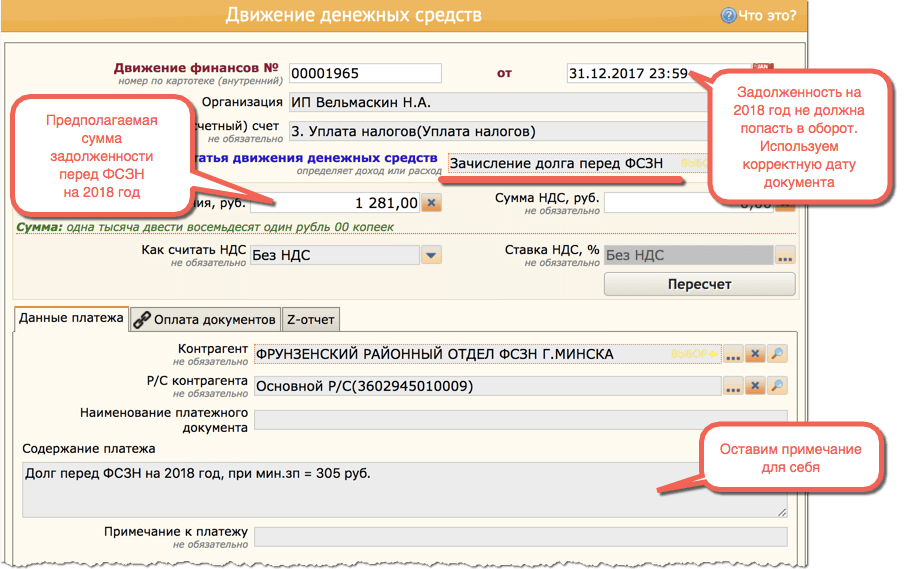Search Контрагент with magnifier icon

click(776, 354)
